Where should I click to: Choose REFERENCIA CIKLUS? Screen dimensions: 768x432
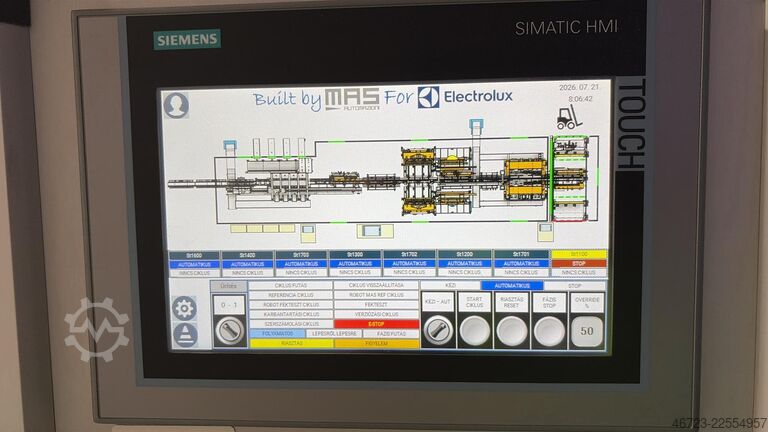pyautogui.click(x=290, y=295)
